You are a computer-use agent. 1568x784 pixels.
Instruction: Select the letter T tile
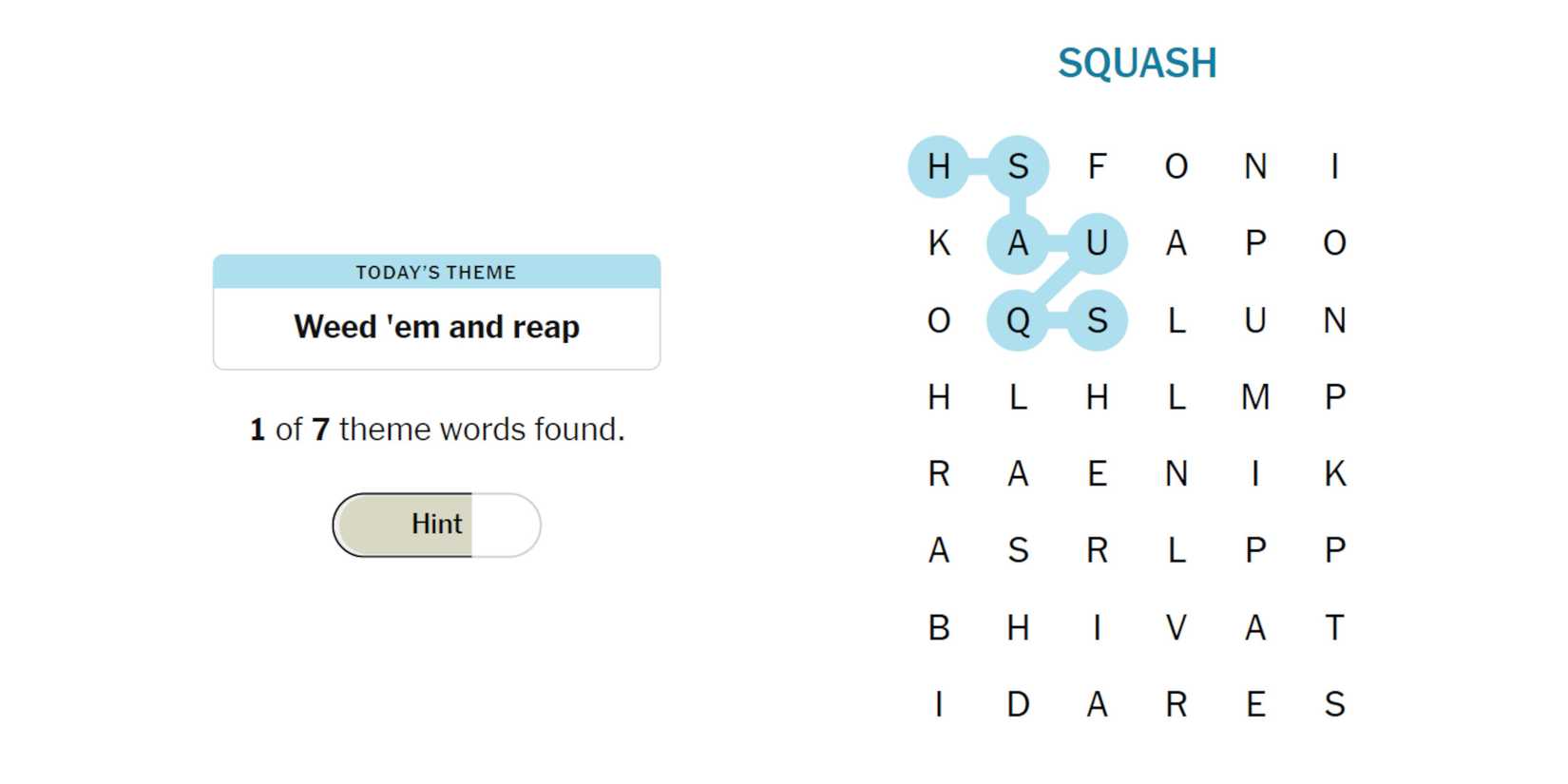[x=1334, y=628]
